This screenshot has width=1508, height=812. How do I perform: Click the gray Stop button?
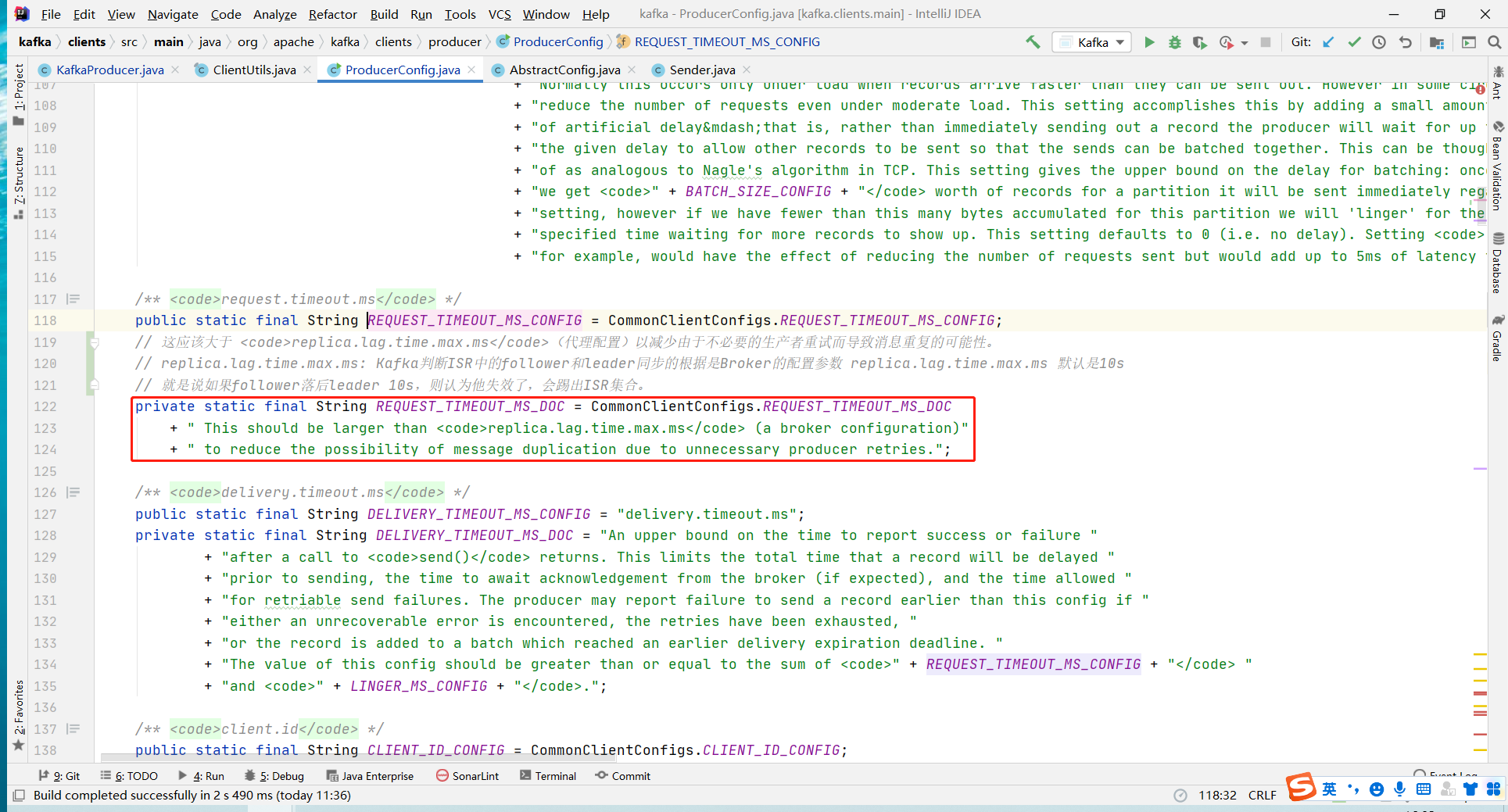(x=1266, y=42)
